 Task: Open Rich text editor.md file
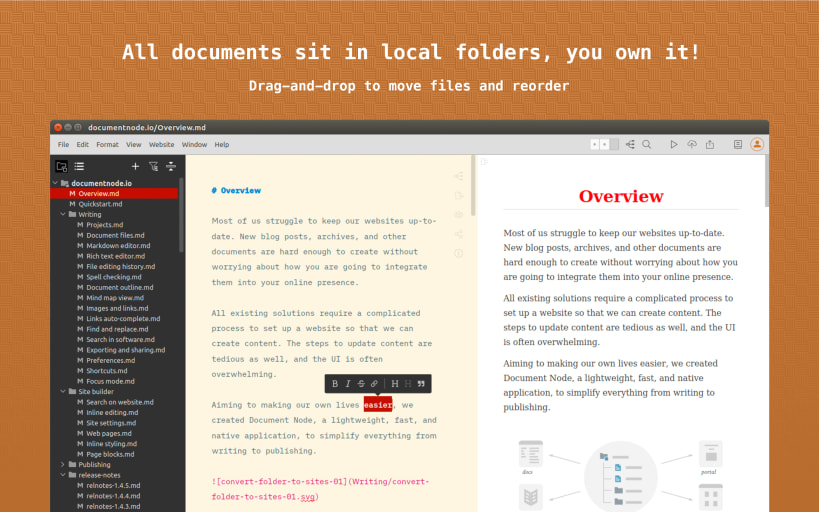click(114, 256)
